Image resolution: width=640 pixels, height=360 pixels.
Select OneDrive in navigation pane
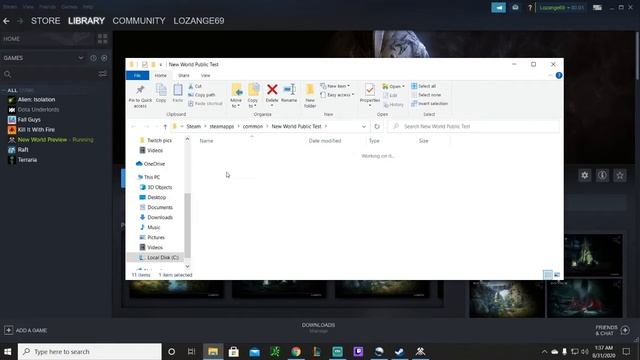pyautogui.click(x=150, y=164)
